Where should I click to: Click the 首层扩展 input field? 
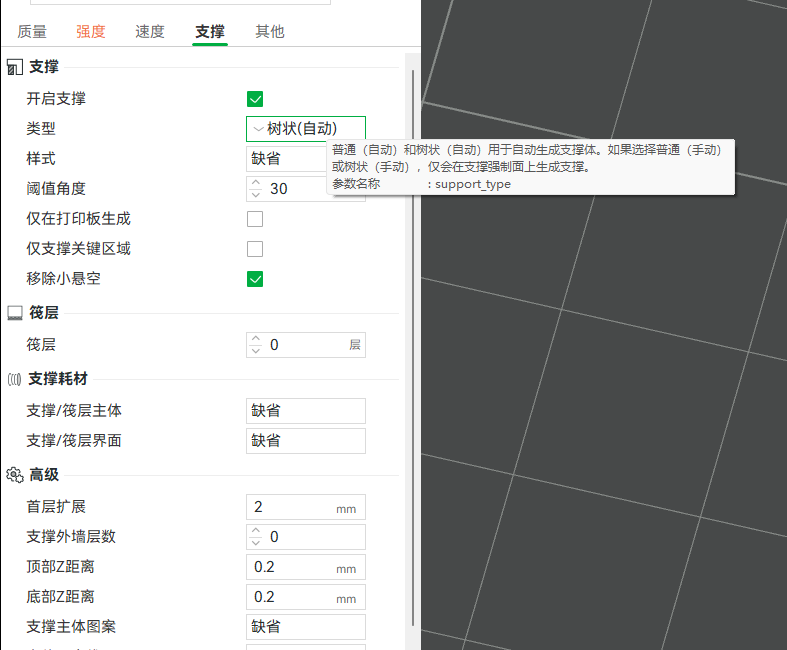click(306, 507)
